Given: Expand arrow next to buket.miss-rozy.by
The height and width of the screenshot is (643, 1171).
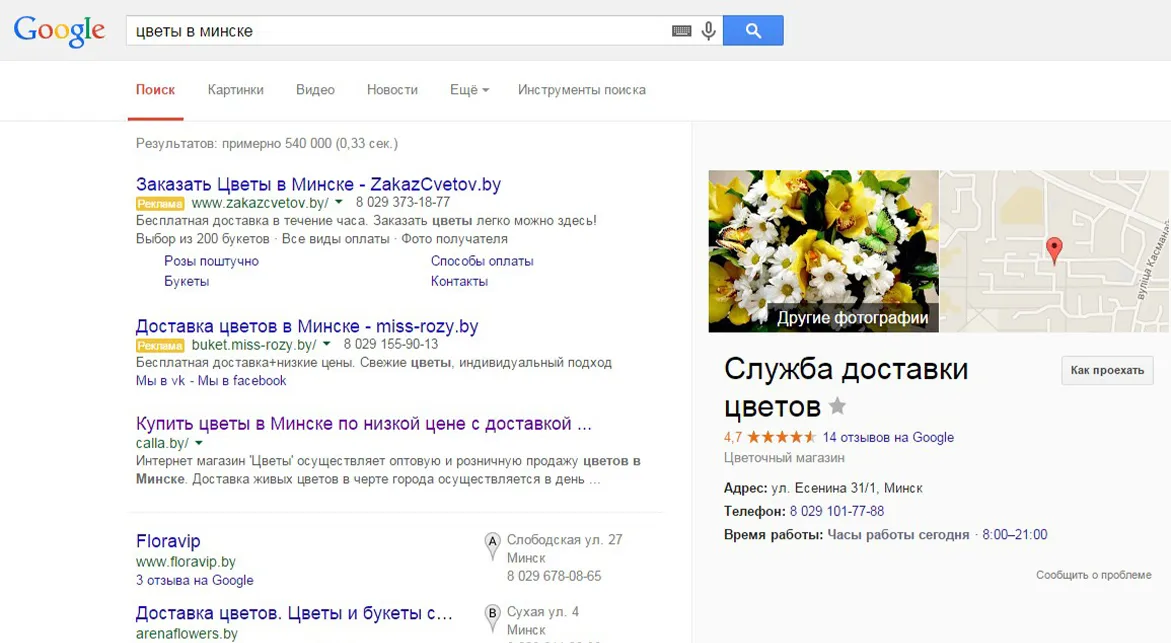Looking at the screenshot, I should click(326, 344).
